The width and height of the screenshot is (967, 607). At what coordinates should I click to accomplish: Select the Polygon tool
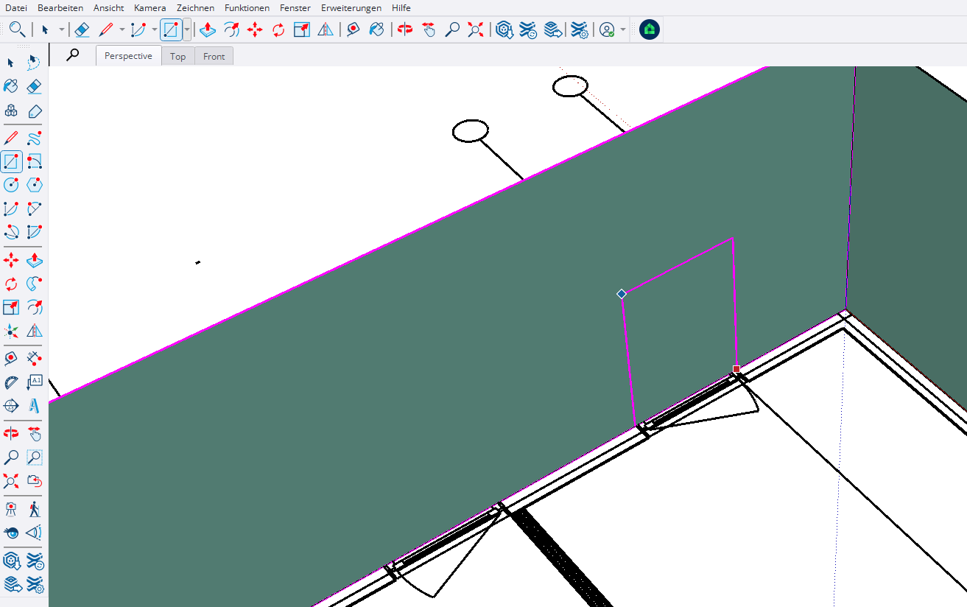(35, 184)
